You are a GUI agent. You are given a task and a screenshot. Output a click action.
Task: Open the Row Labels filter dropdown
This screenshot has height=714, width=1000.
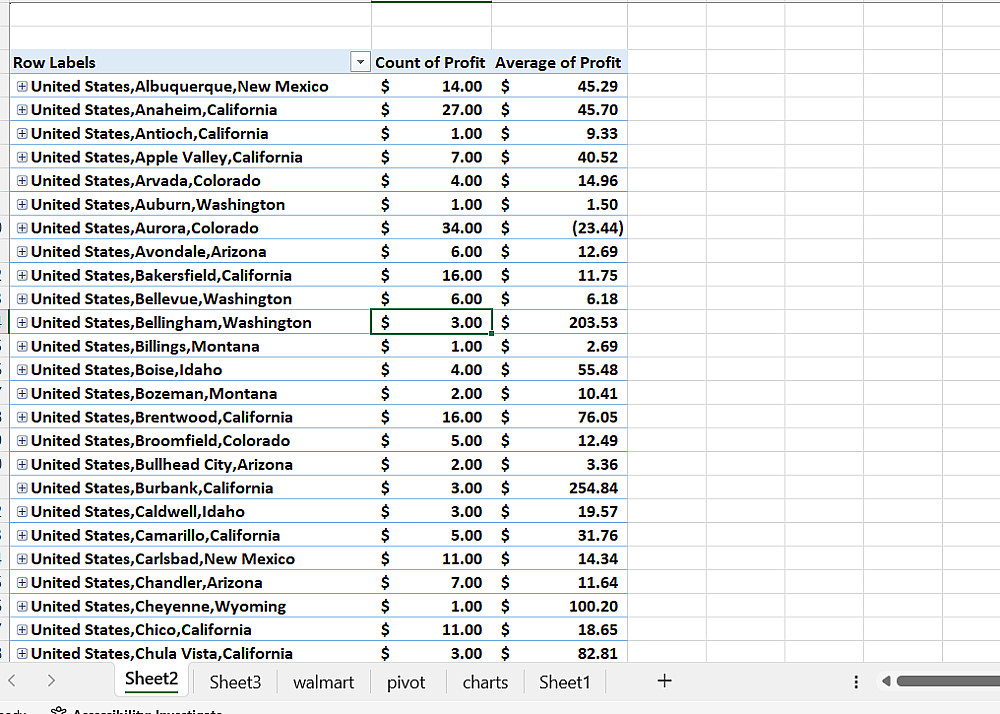[x=360, y=62]
